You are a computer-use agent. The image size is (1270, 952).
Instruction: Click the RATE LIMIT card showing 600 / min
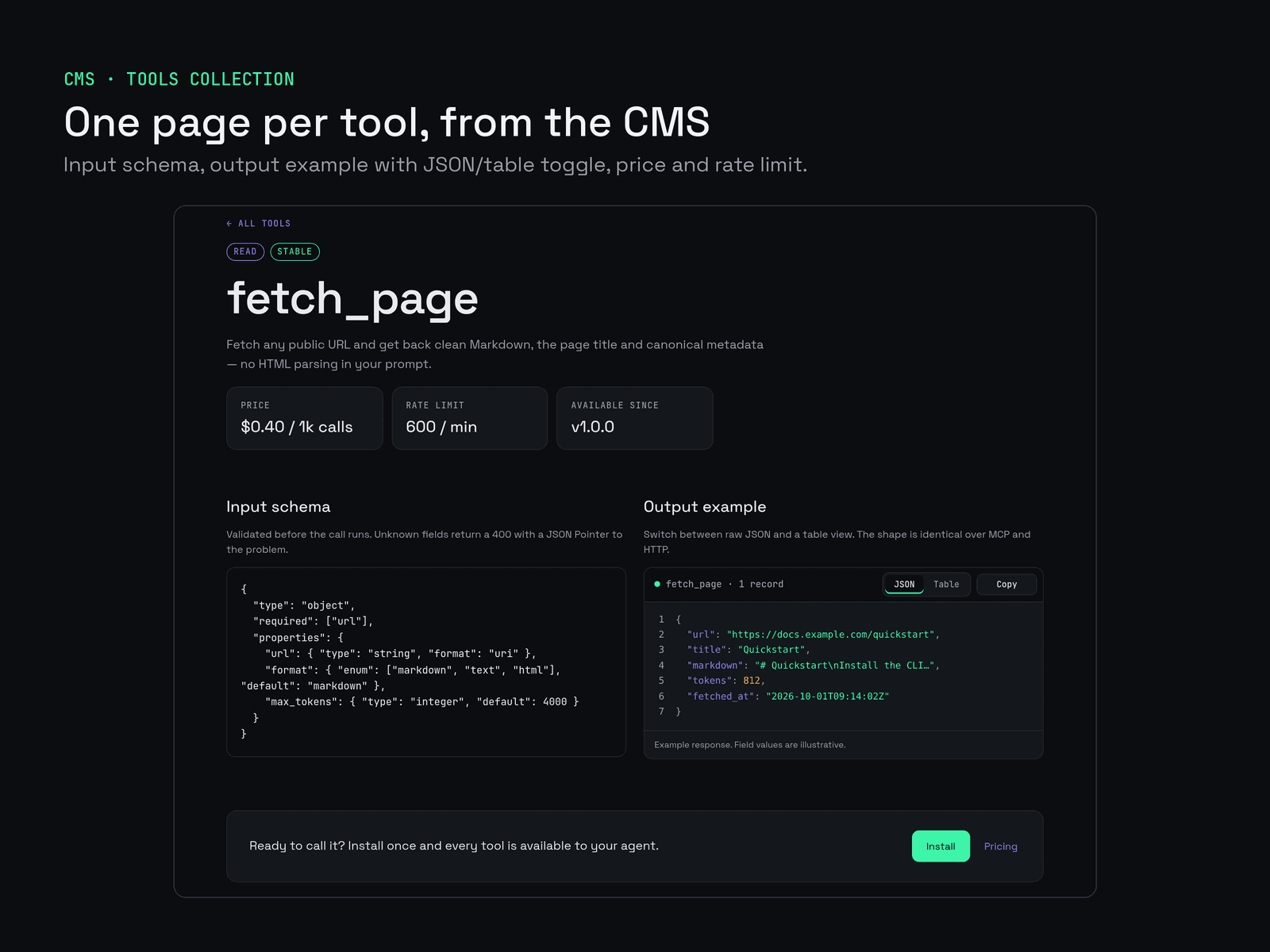[470, 418]
